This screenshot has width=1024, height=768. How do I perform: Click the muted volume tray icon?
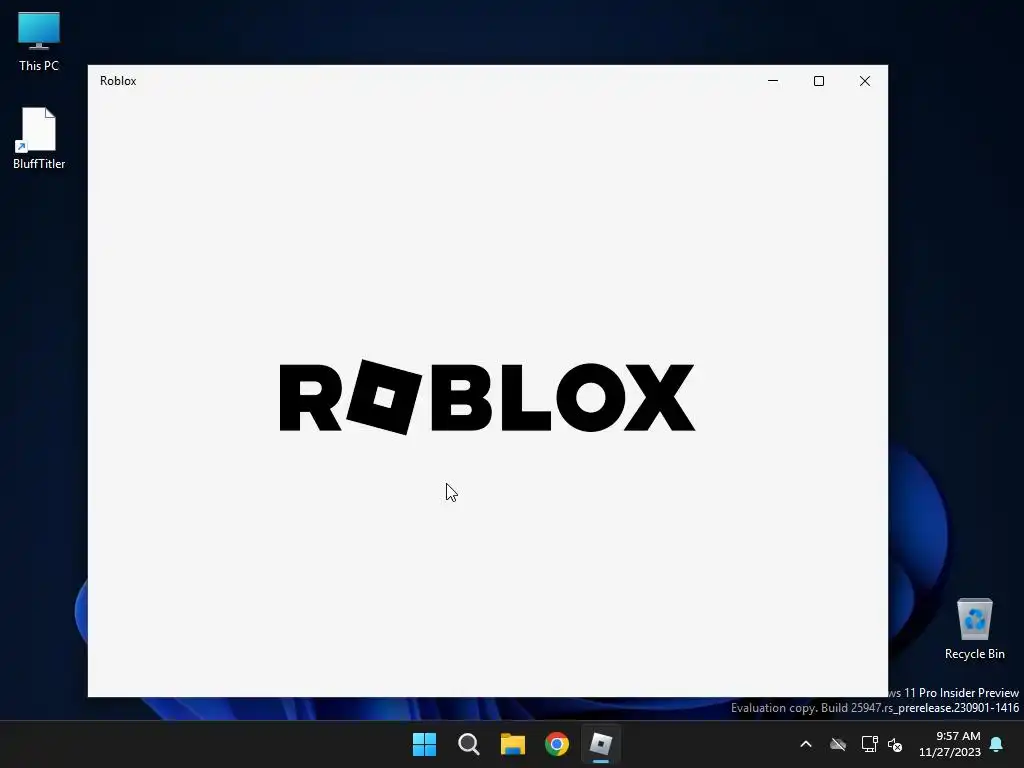tap(895, 744)
